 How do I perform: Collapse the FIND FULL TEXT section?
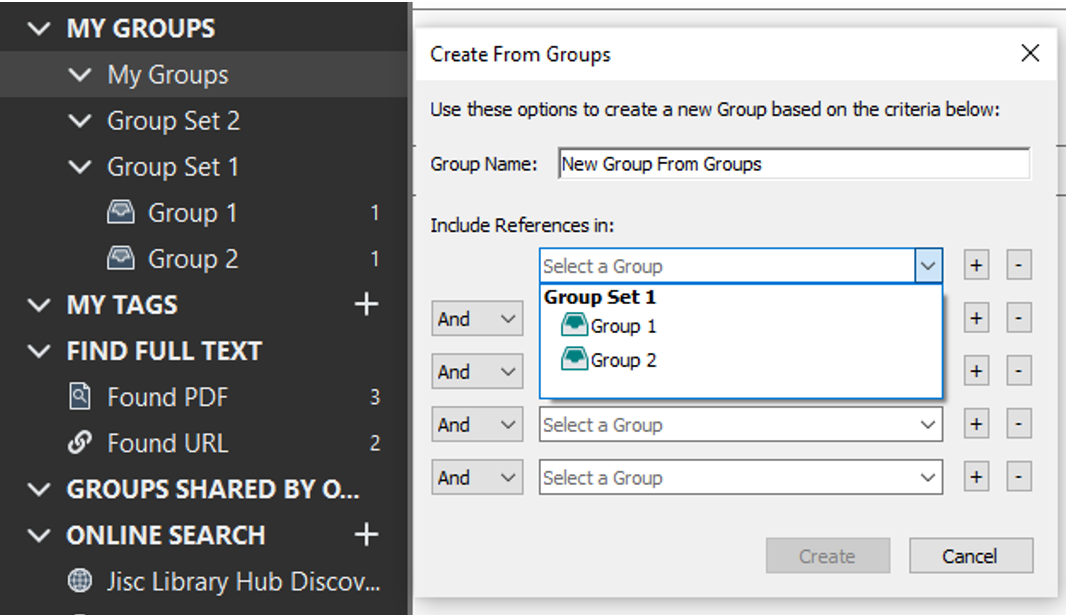[x=39, y=351]
